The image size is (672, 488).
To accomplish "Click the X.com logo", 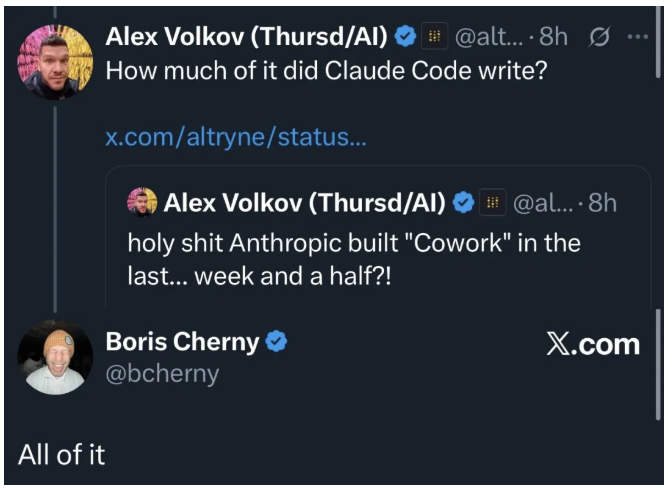I will [593, 344].
